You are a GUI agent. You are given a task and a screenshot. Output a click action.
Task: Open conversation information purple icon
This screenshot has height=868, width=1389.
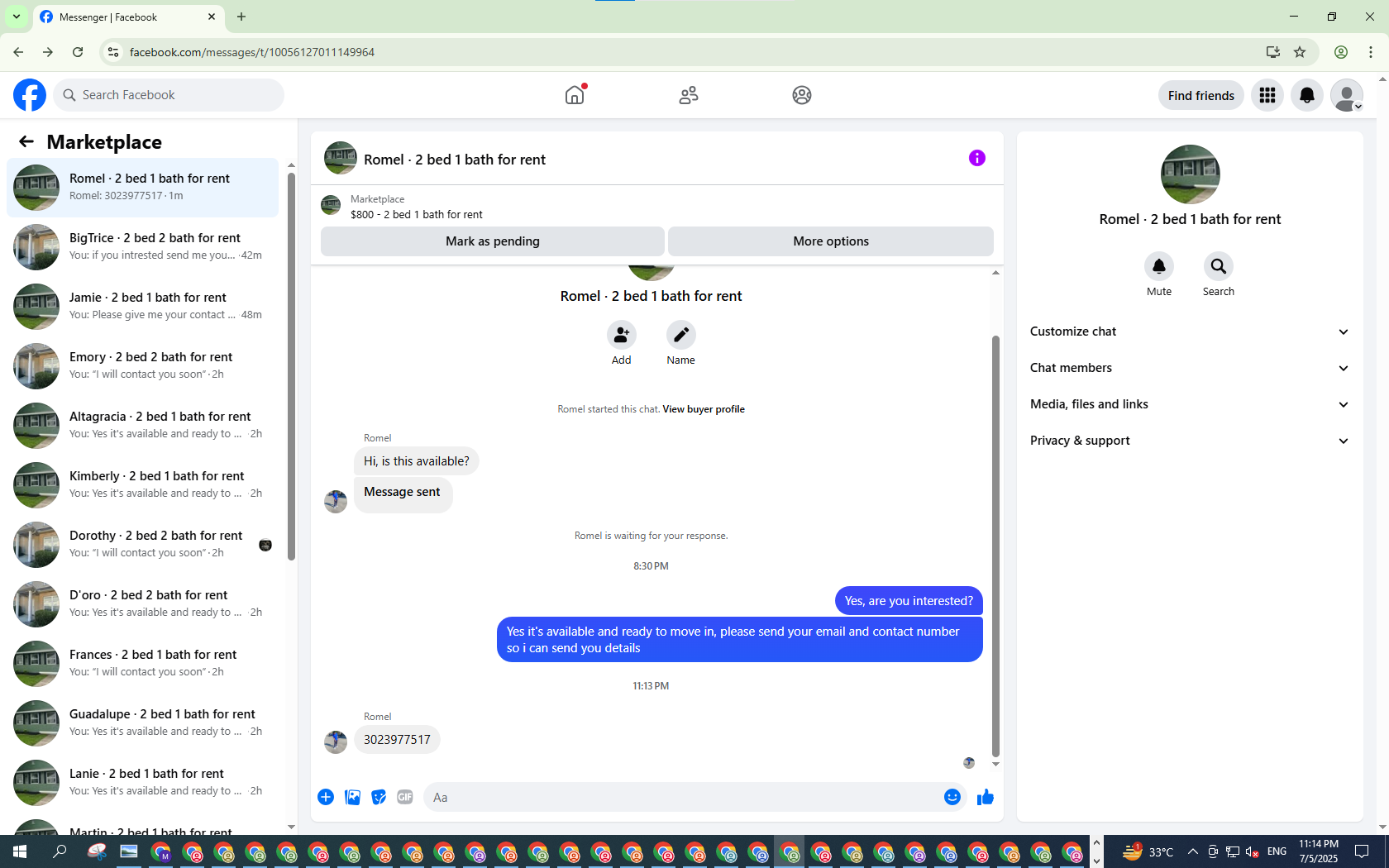pyautogui.click(x=977, y=158)
